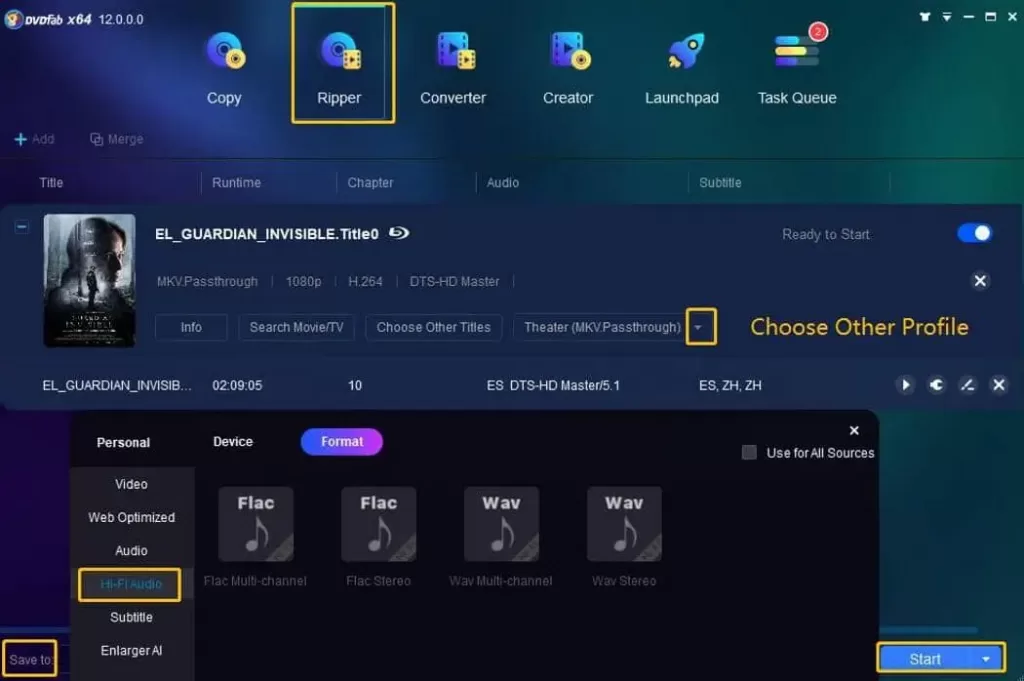Screen dimensions: 1024x681
Task: Switch to the Device tab
Action: [x=232, y=441]
